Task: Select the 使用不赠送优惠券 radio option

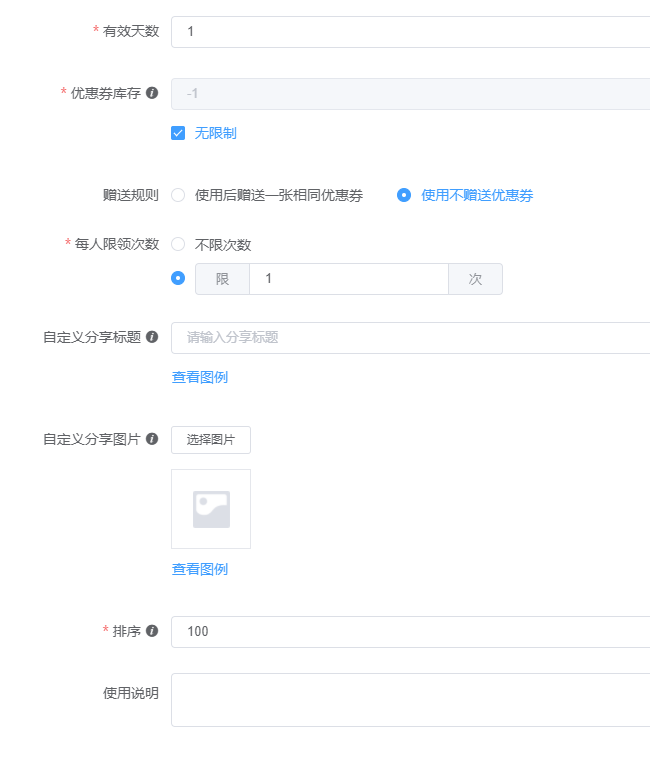Action: pos(404,195)
